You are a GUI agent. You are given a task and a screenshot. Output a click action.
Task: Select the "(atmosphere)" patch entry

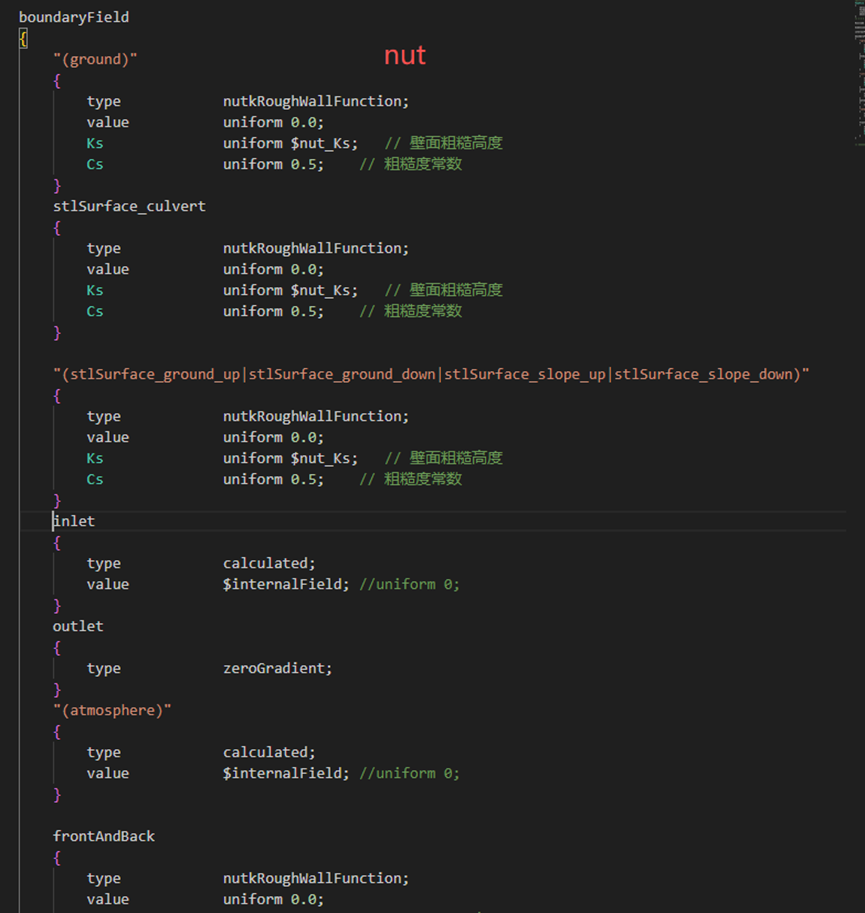click(x=113, y=709)
